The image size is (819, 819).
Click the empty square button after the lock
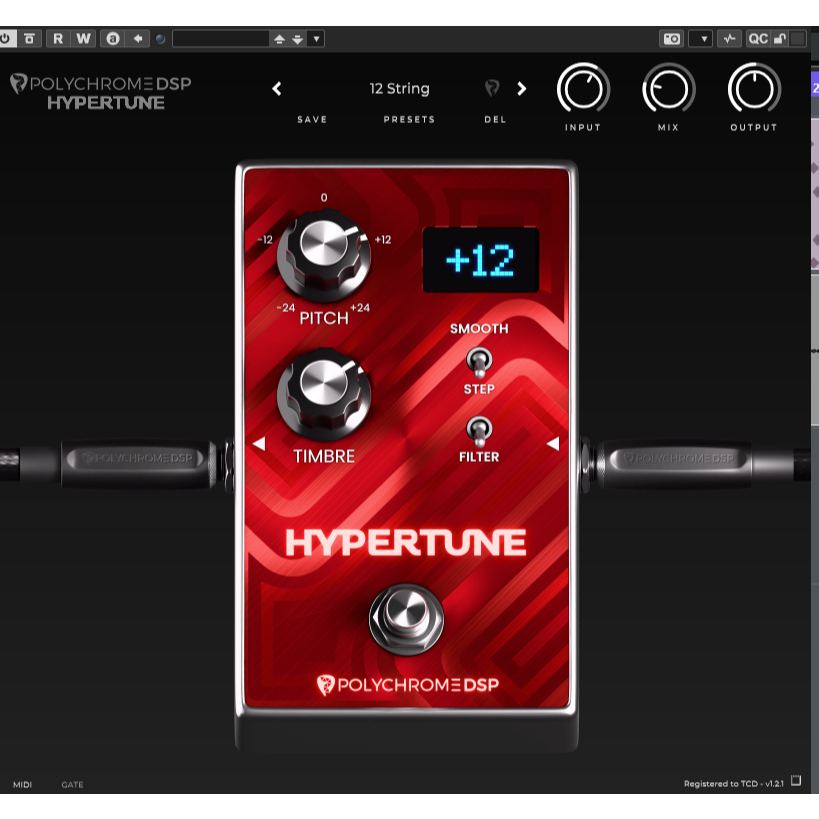797,39
